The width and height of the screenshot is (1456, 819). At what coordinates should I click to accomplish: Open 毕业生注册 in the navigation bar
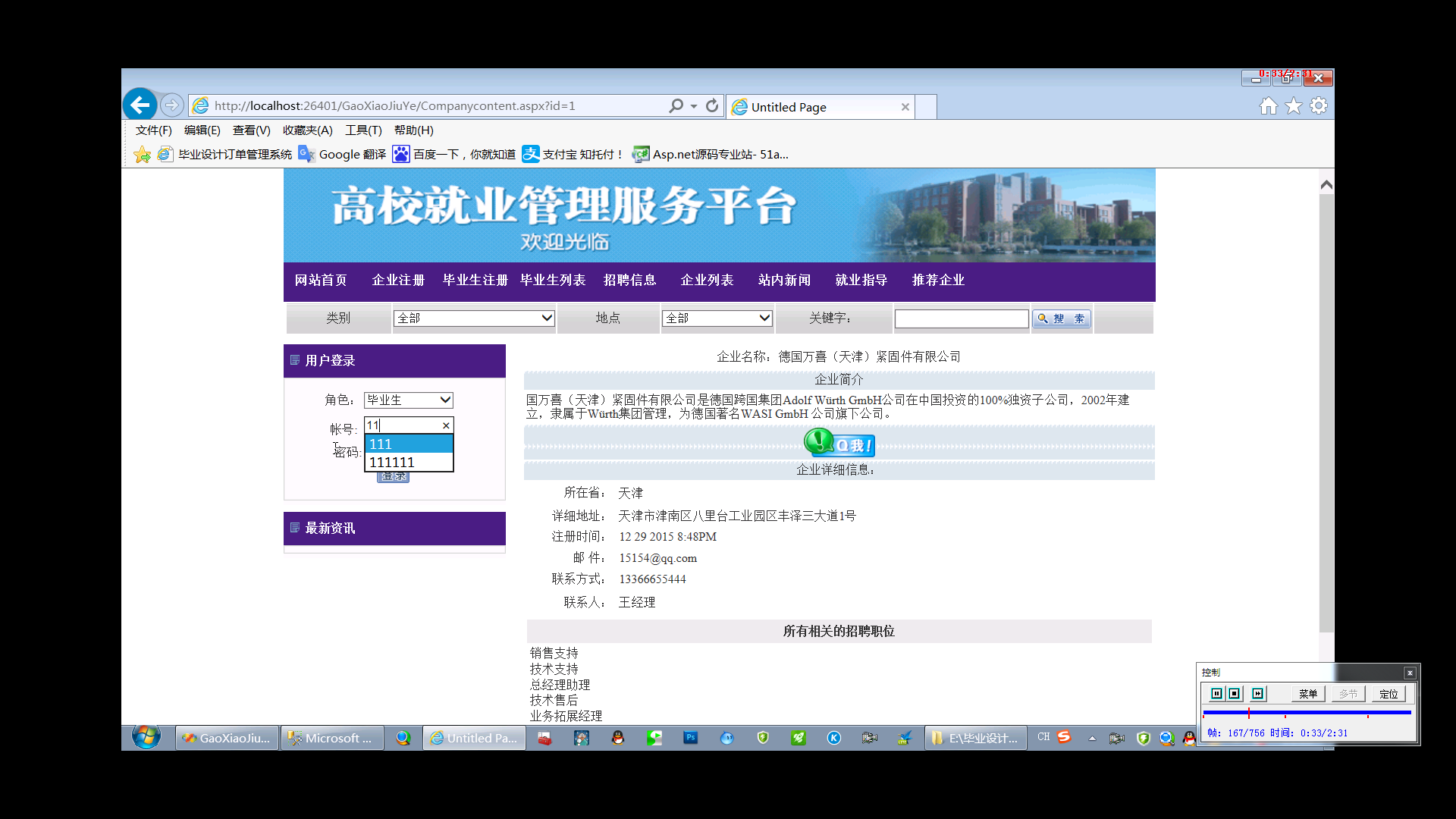(475, 280)
